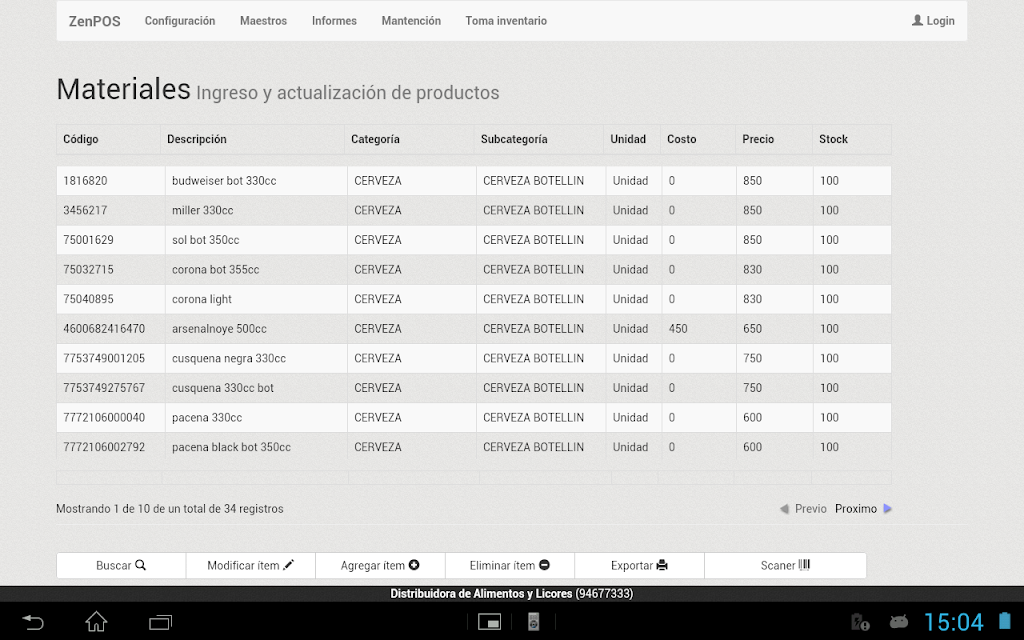
Task: Click the budweiser bot 330cc description
Action: click(x=224, y=181)
